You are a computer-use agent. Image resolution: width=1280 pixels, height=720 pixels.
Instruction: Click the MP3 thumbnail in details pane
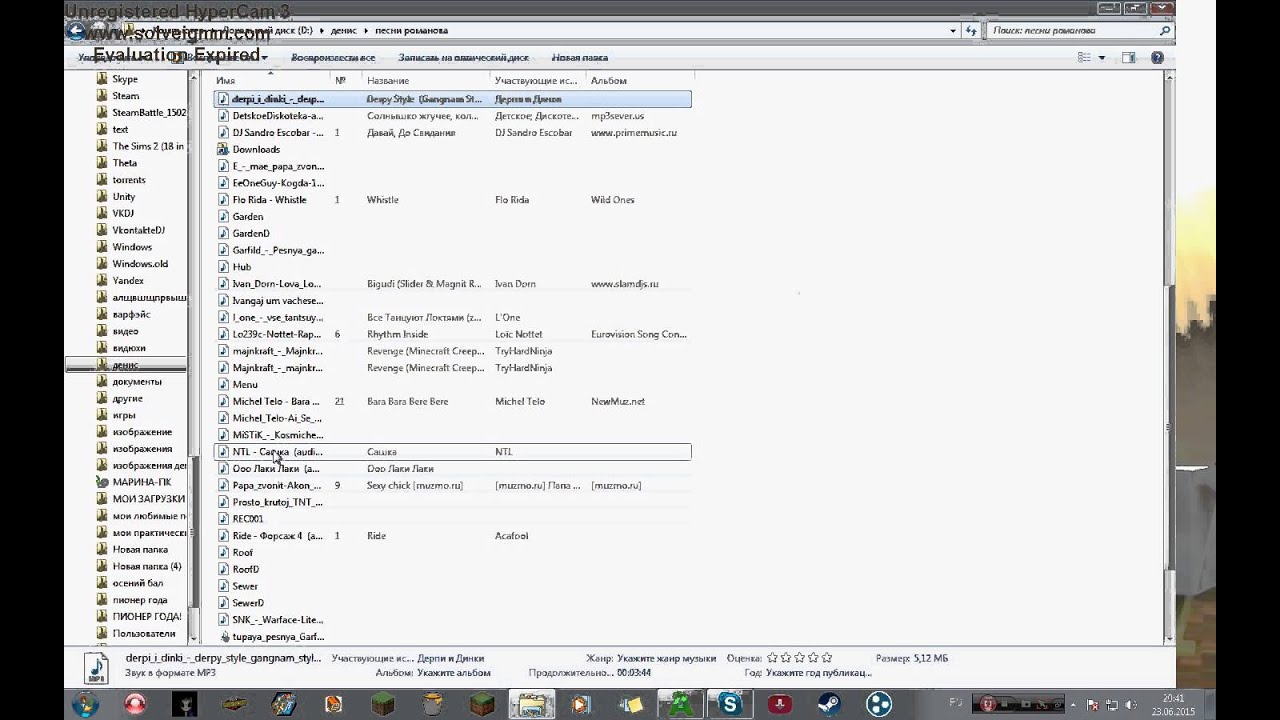[x=95, y=668]
